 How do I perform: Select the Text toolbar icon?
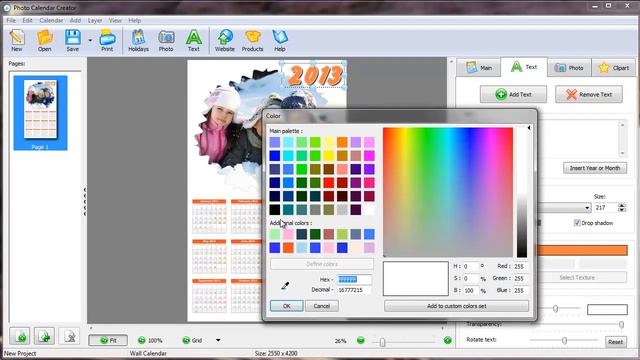point(193,41)
